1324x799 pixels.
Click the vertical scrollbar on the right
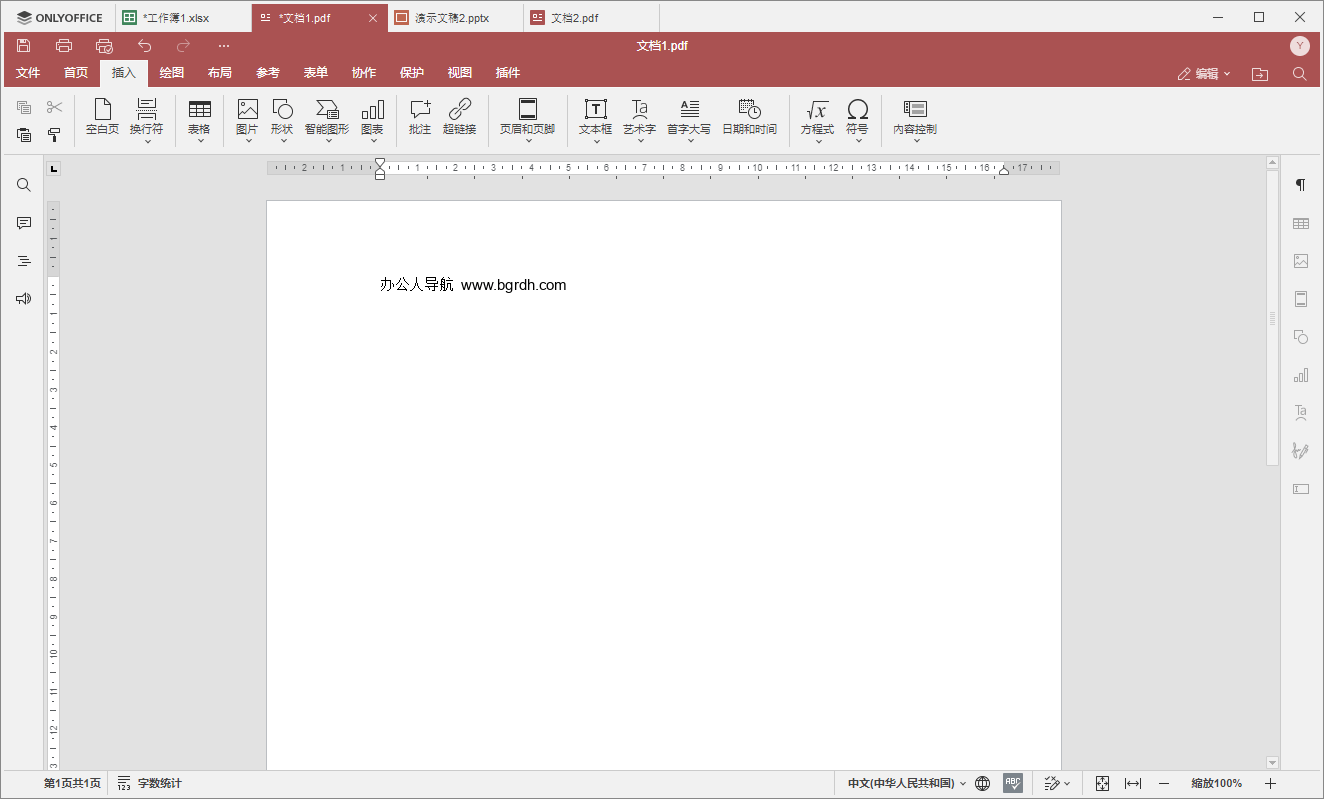click(1272, 318)
